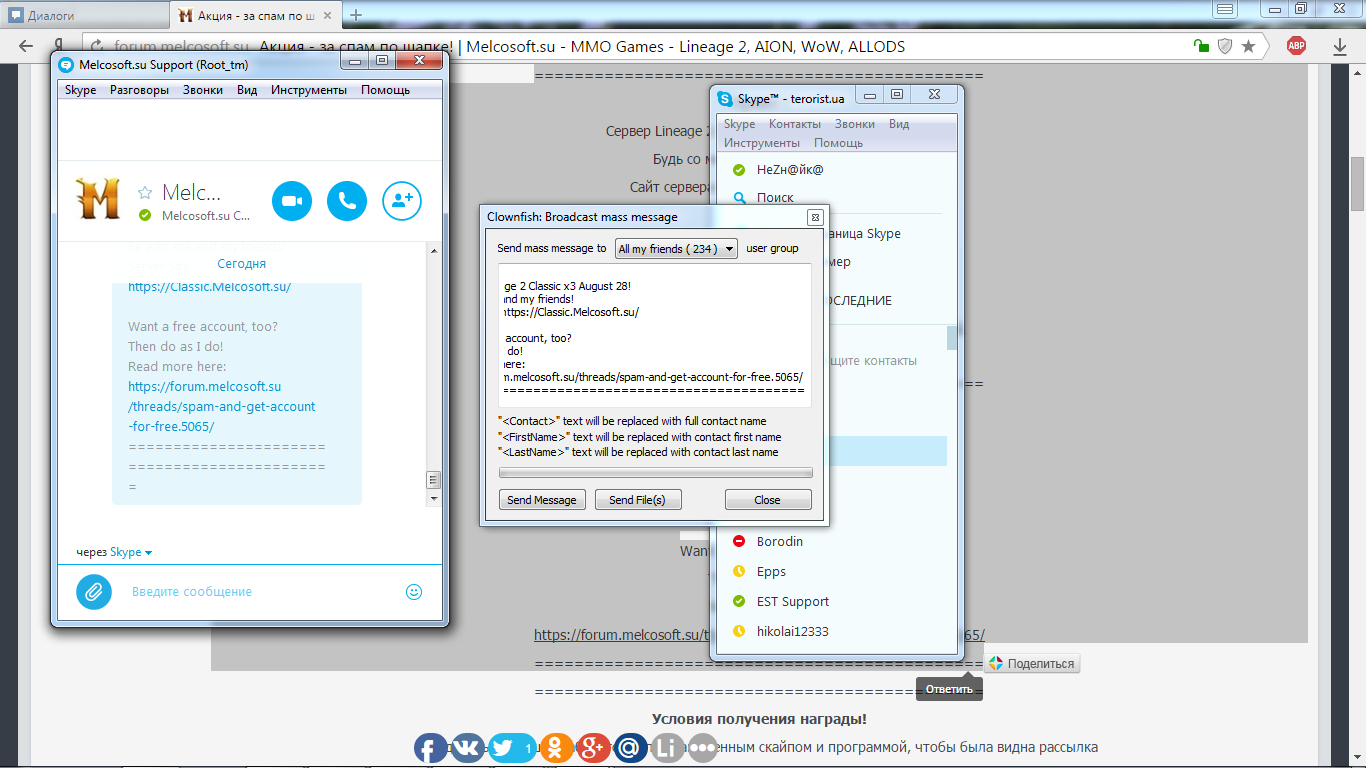Reload the forum page
Image resolution: width=1366 pixels, height=768 pixels.
(x=98, y=47)
